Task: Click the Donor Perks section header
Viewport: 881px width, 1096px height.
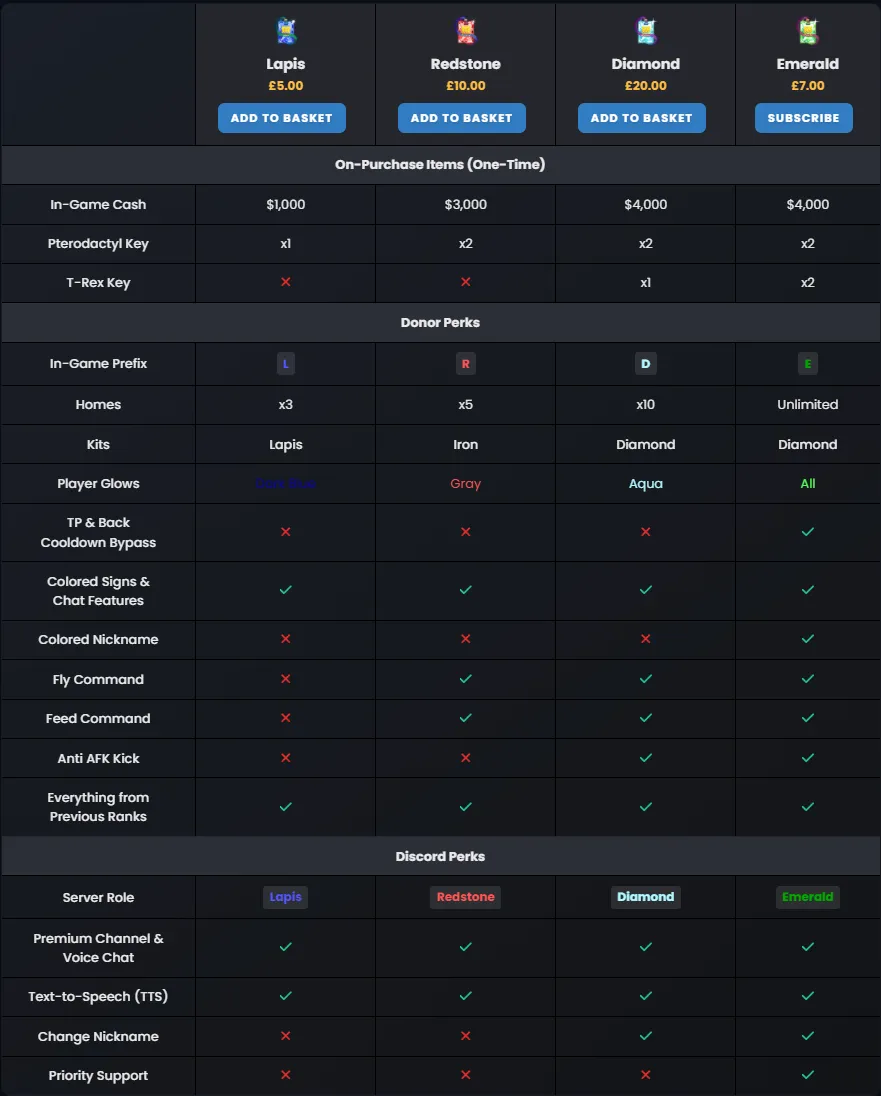Action: tap(440, 323)
